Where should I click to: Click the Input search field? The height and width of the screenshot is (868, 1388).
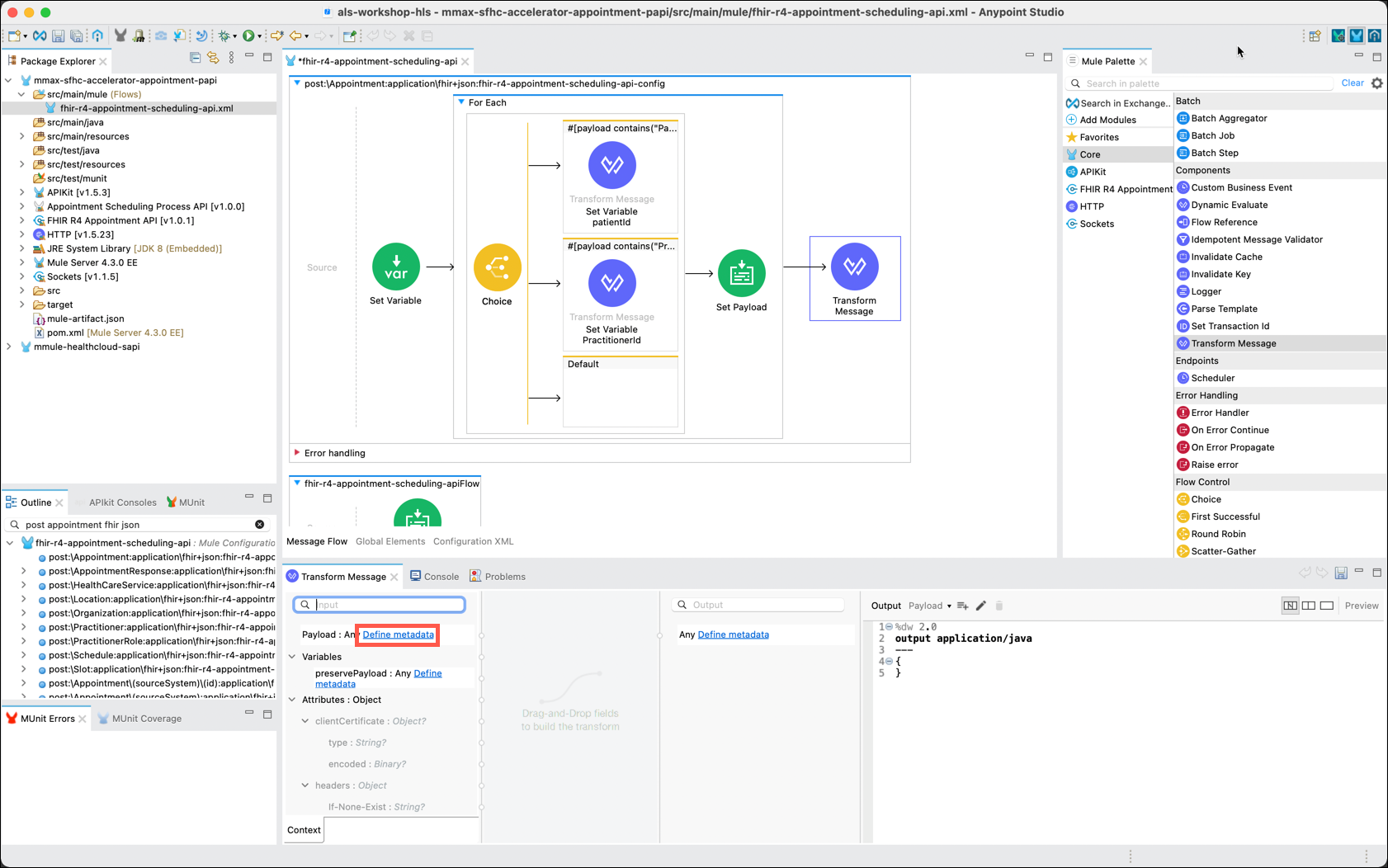(380, 605)
